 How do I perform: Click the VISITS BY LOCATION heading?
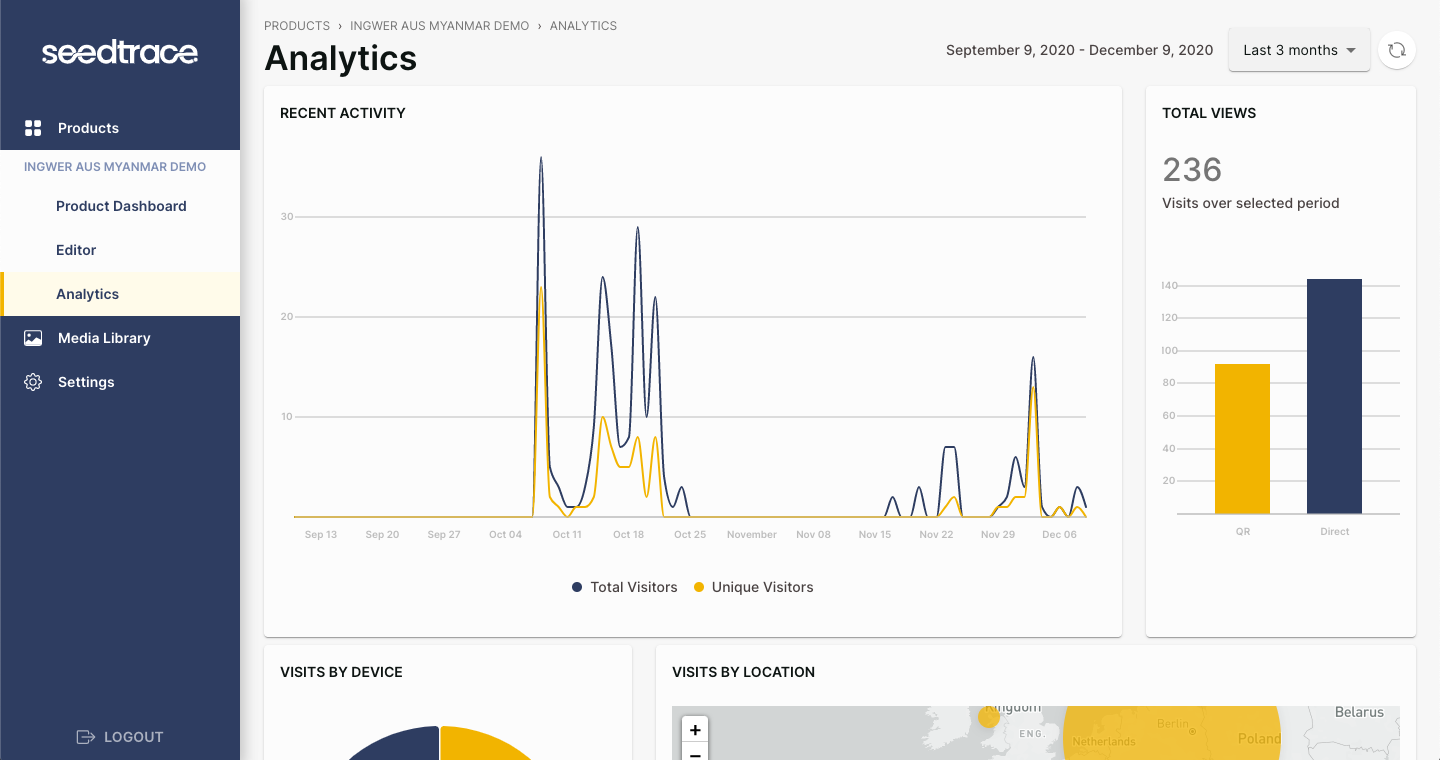click(743, 672)
